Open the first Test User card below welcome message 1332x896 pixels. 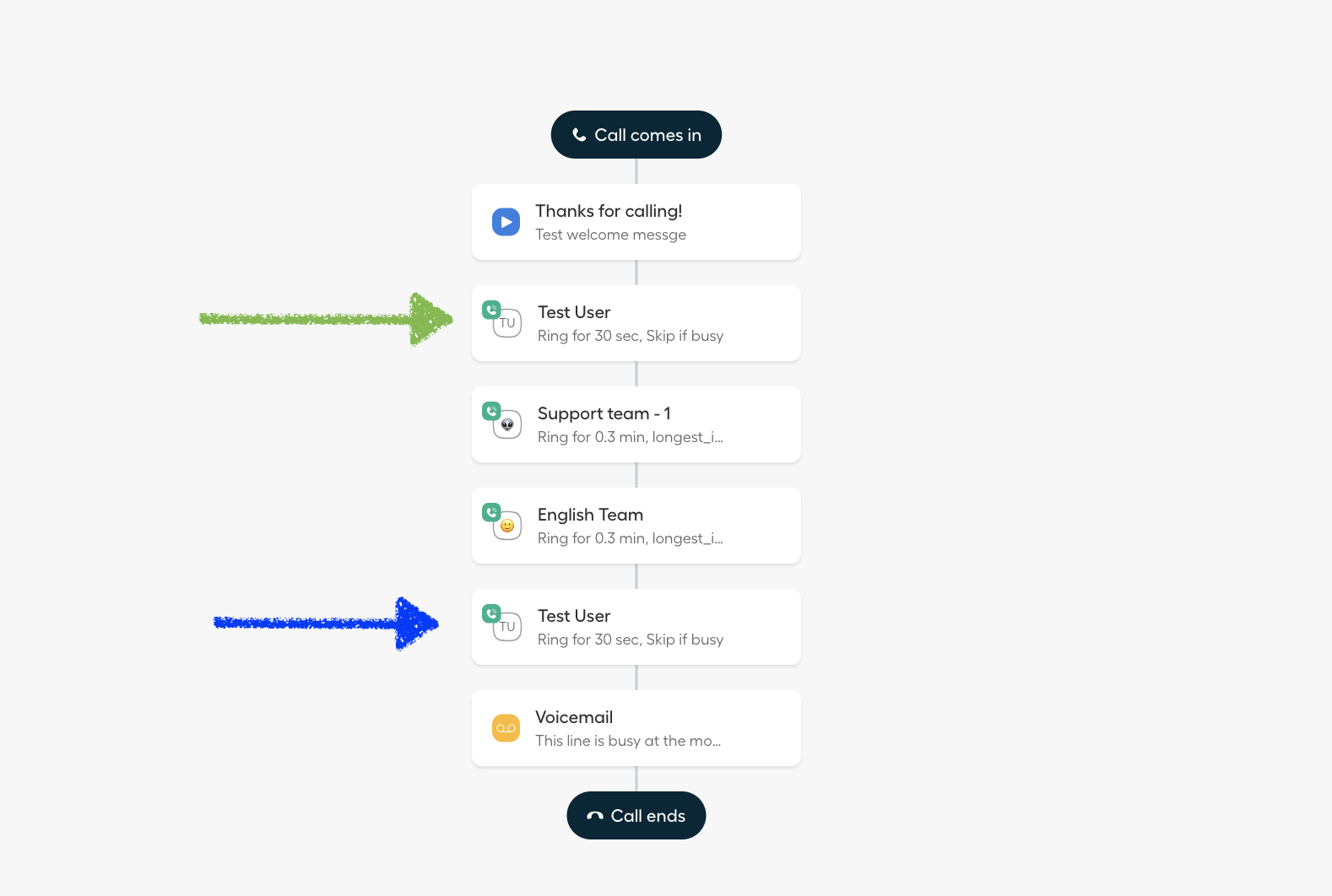(636, 323)
